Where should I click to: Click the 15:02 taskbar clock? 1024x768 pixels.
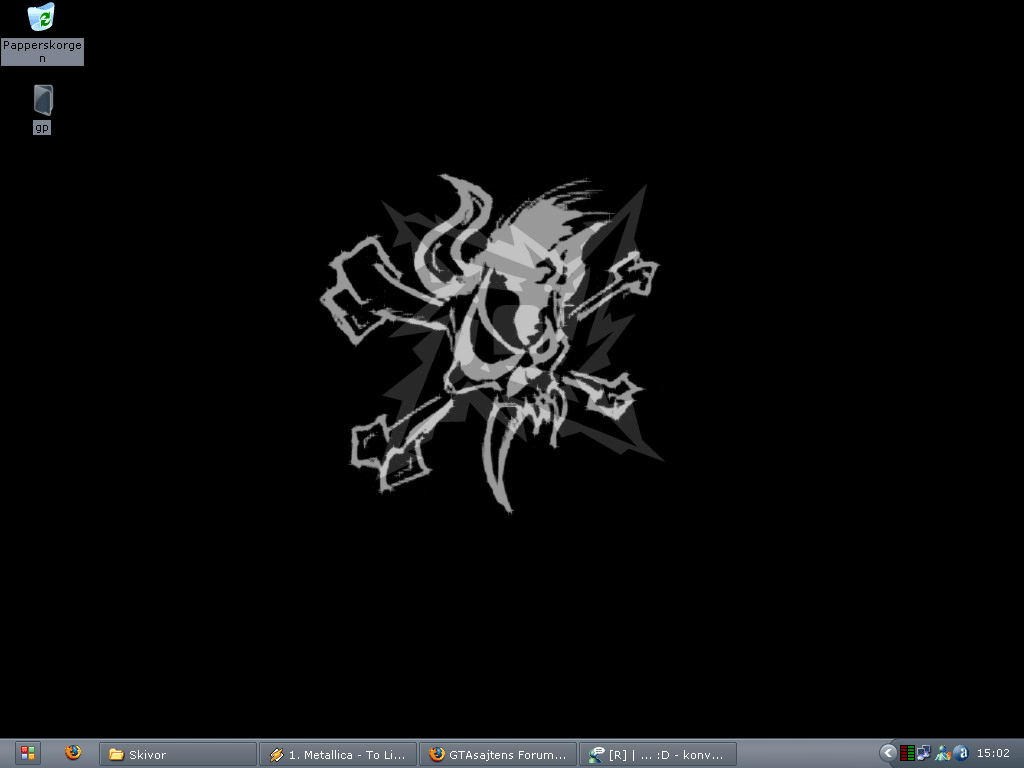pos(993,754)
